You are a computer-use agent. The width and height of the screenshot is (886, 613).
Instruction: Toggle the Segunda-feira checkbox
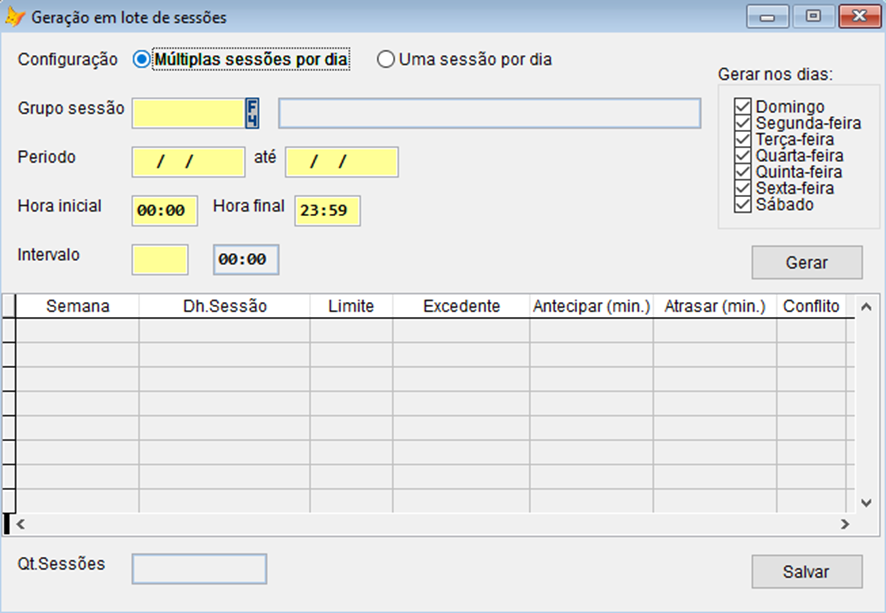[743, 123]
